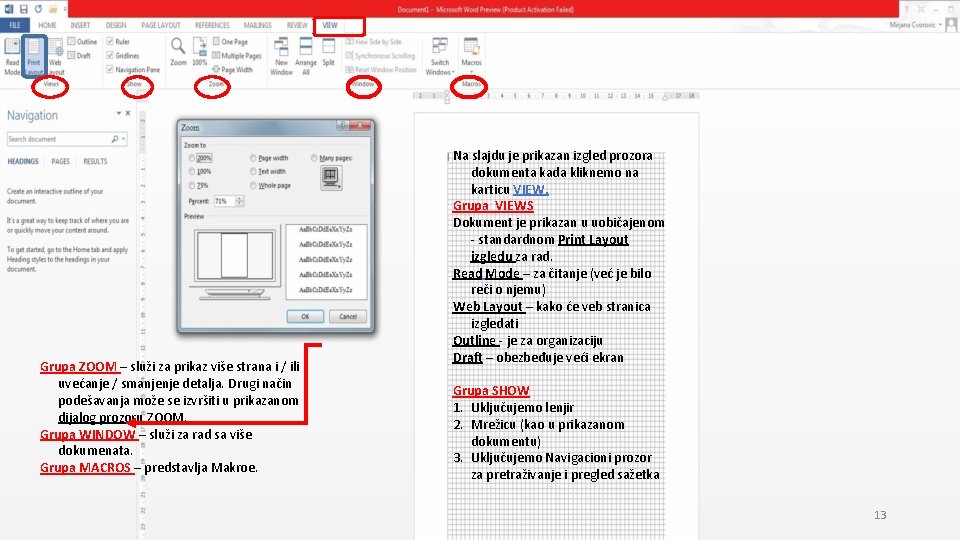
Task: Switch to the PAGE LAYOUT tab
Action: tap(160, 25)
